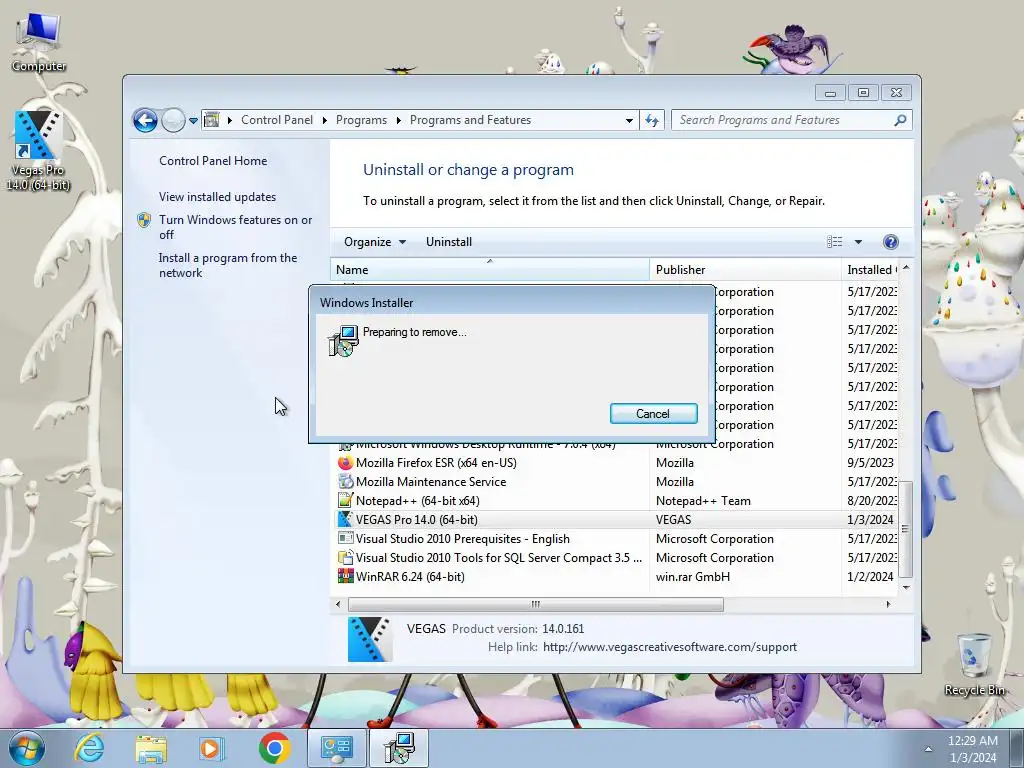This screenshot has height=768, width=1024.
Task: Cancel the Windows Installer removal
Action: pyautogui.click(x=653, y=413)
